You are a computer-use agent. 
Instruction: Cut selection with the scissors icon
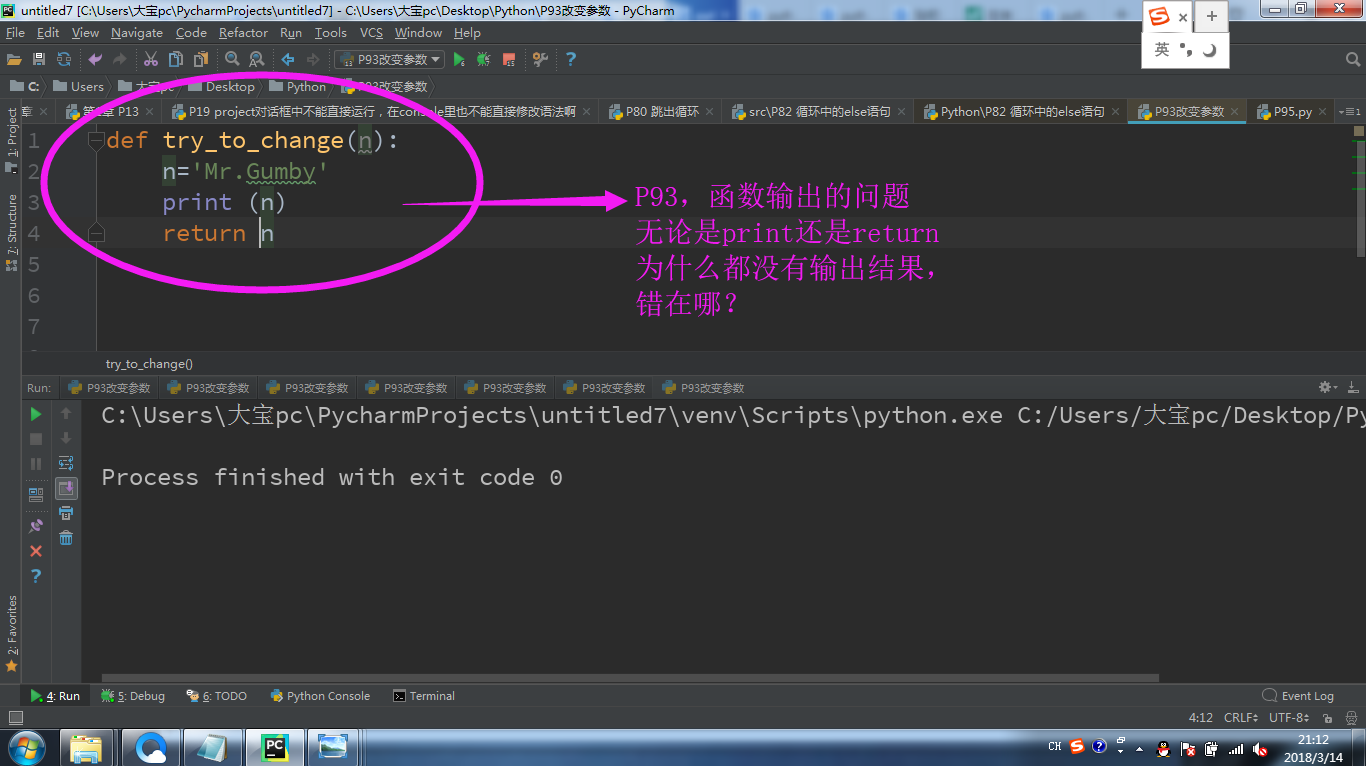coord(151,60)
